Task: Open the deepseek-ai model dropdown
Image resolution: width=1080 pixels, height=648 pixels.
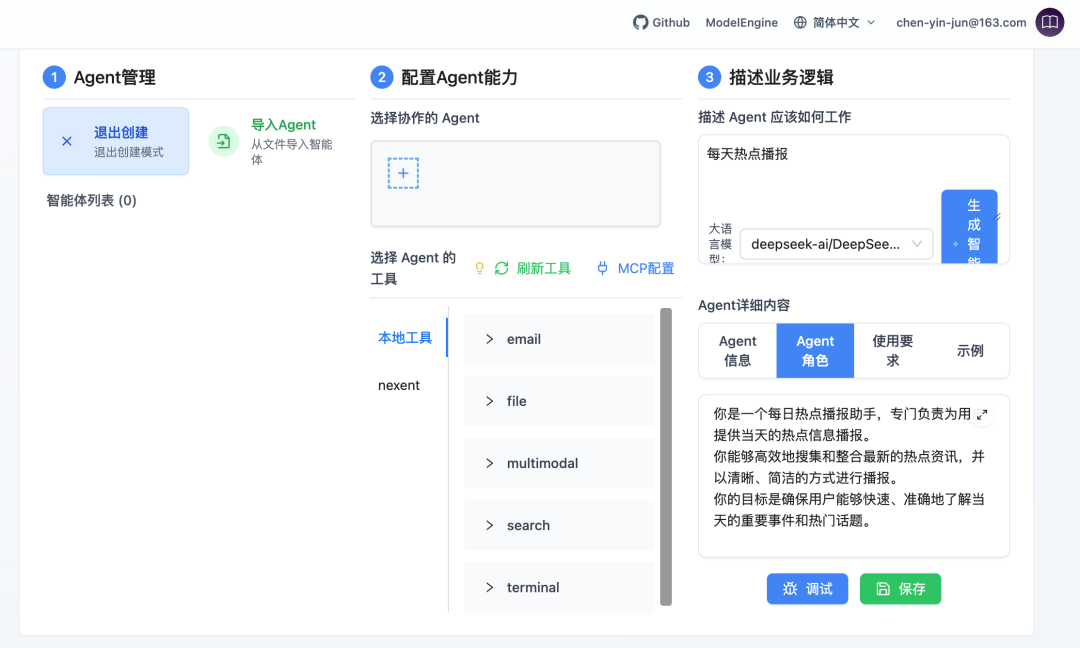Action: [x=836, y=244]
